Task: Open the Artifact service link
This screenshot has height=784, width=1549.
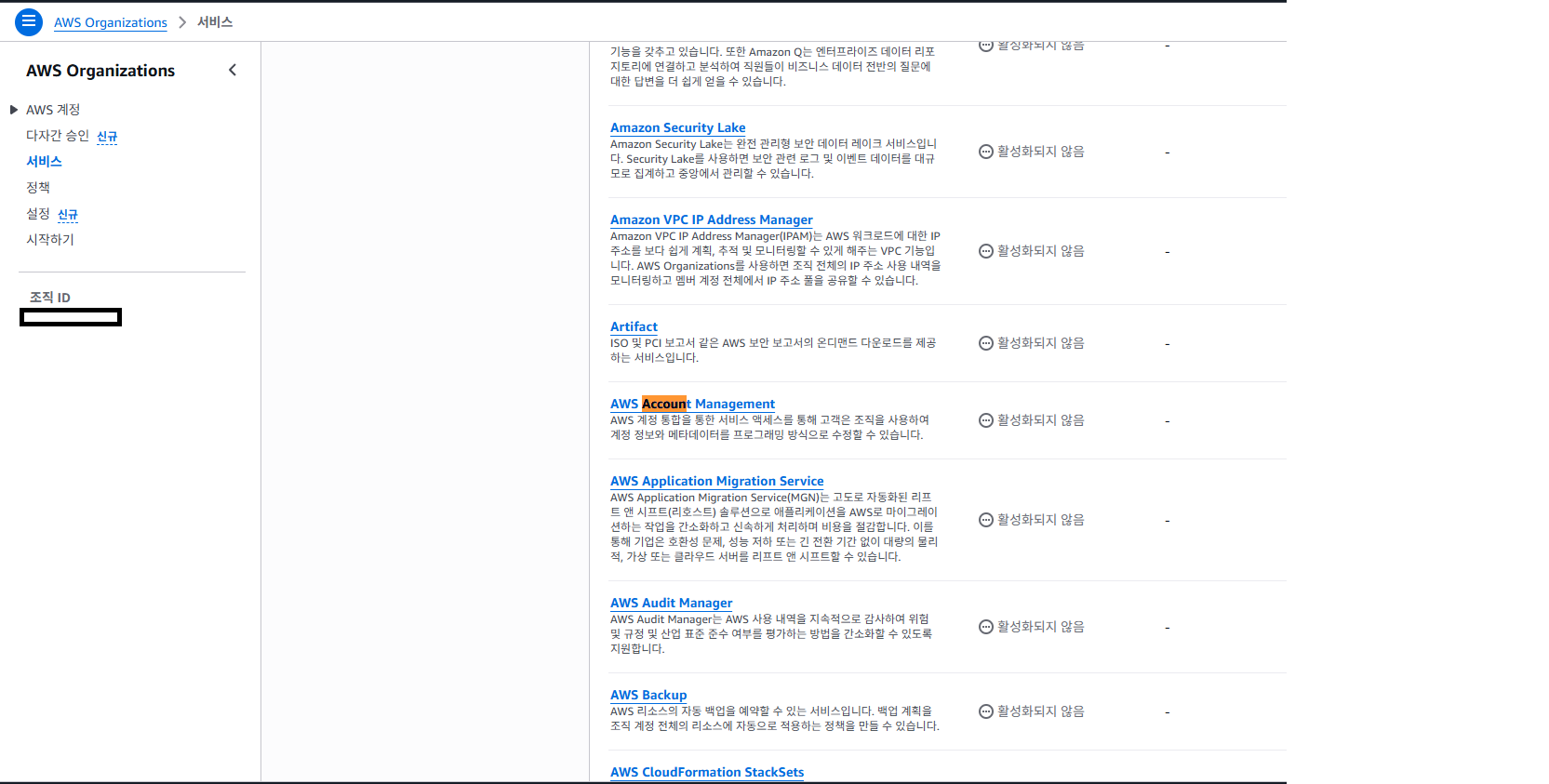Action: pyautogui.click(x=634, y=326)
